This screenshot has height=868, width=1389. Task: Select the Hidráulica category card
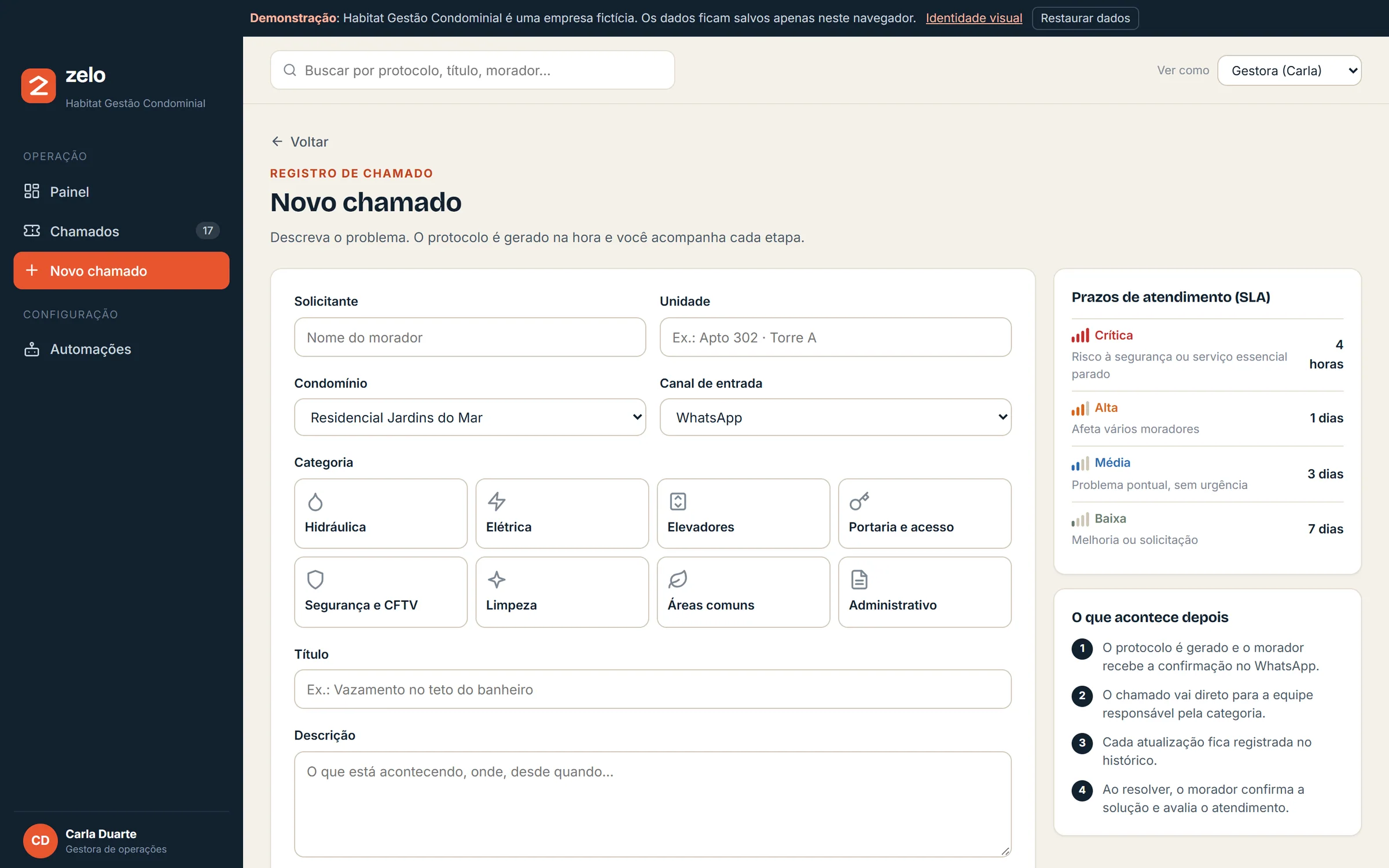coord(381,513)
